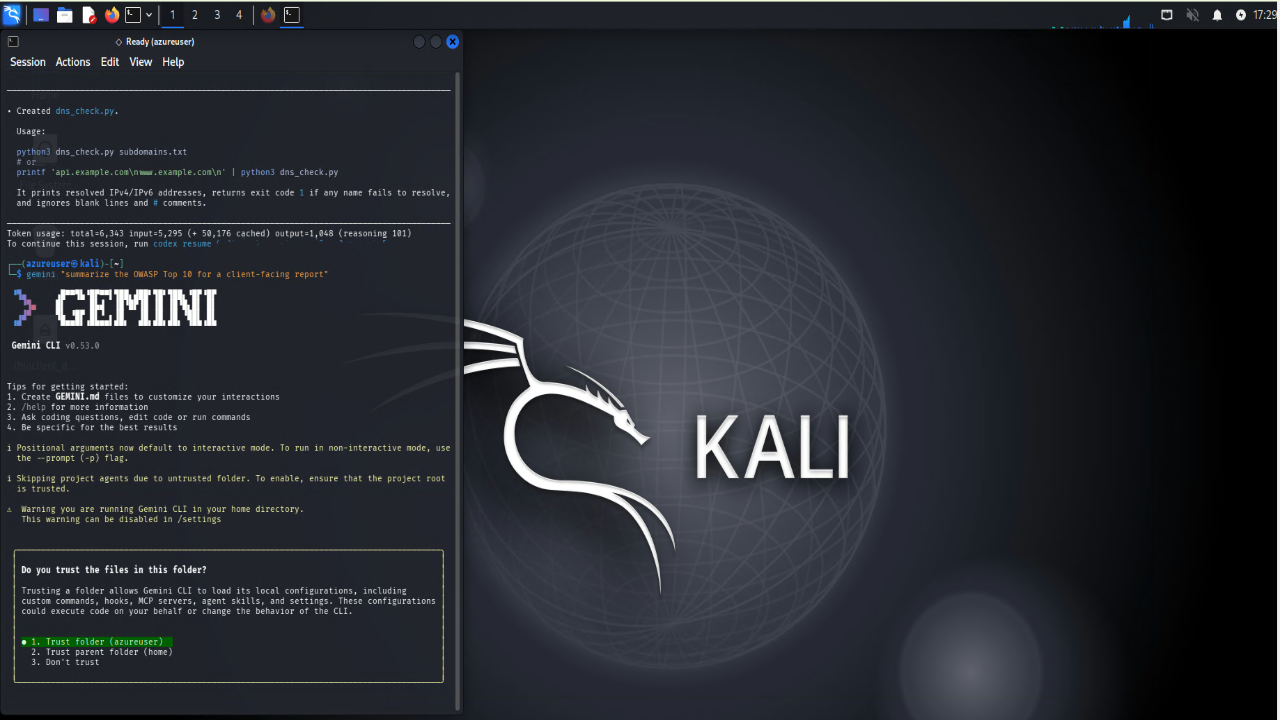This screenshot has height=720, width=1280.
Task: Open the Help menu
Action: click(173, 62)
